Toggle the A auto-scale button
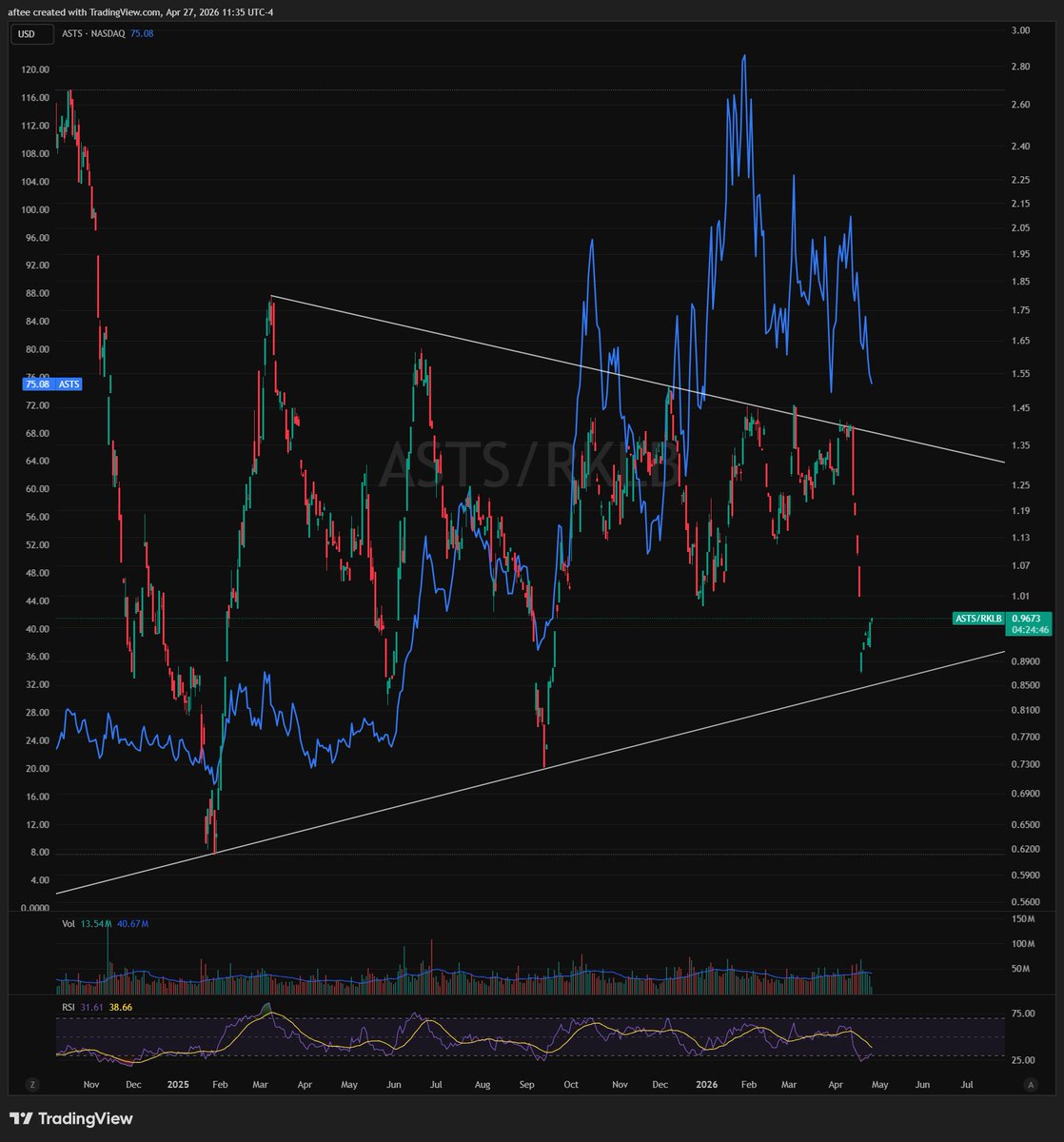The width and height of the screenshot is (1064, 1142). click(x=1030, y=1084)
